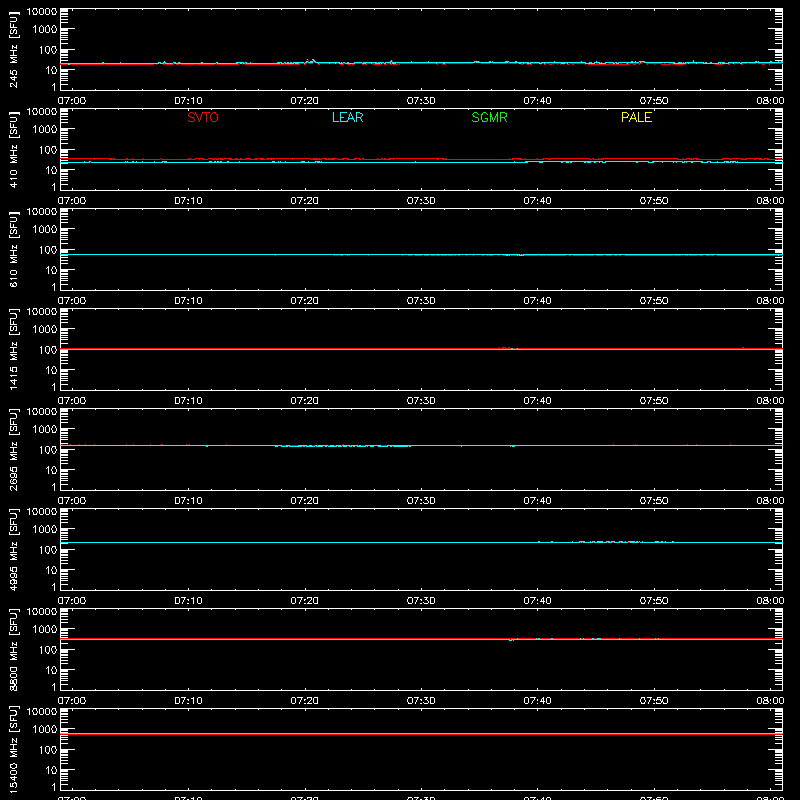Click 07:30 label under the 8800 MHz panel
This screenshot has height=800, width=800.
[x=421, y=701]
